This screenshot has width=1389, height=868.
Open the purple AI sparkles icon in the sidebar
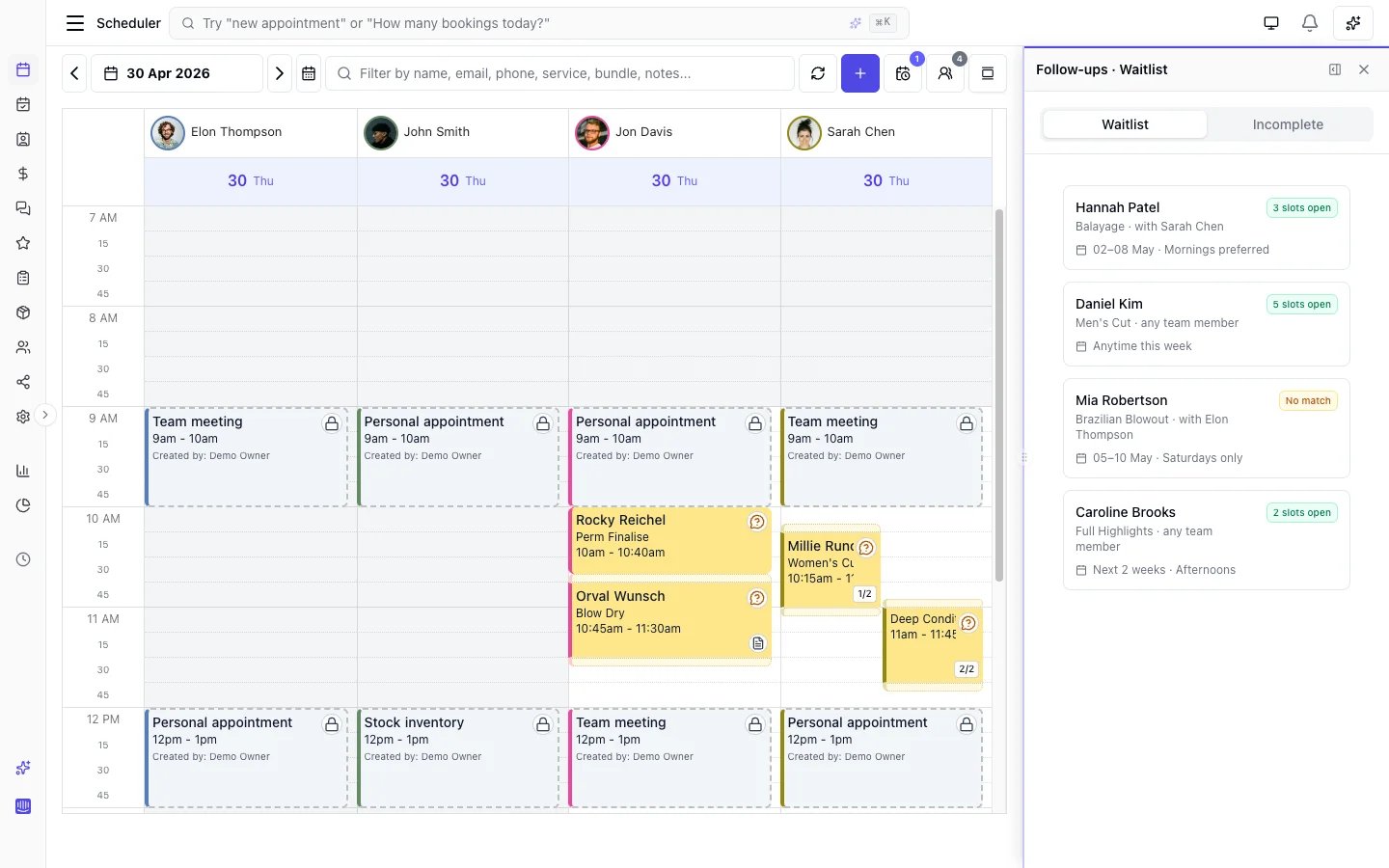23,768
